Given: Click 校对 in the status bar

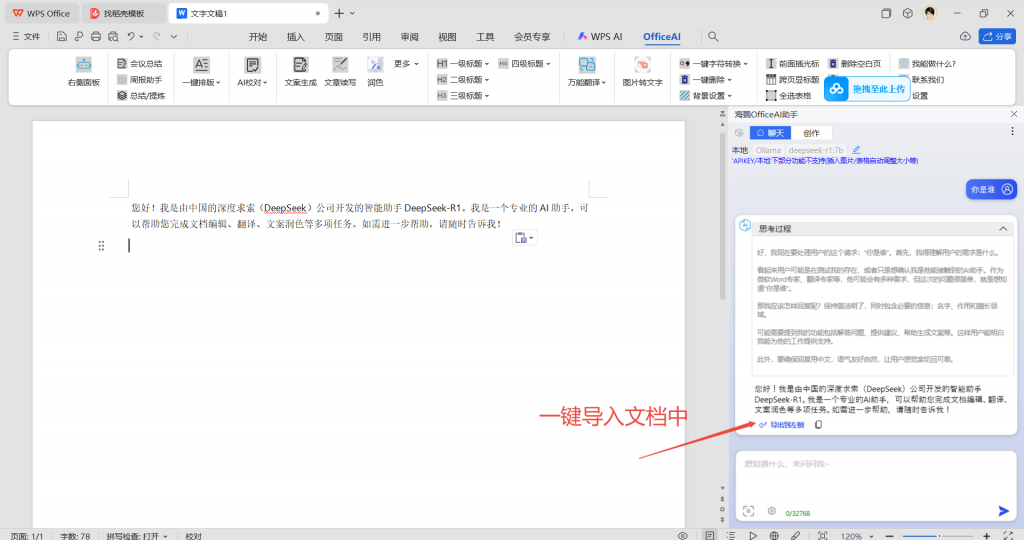Looking at the screenshot, I should tap(193, 535).
